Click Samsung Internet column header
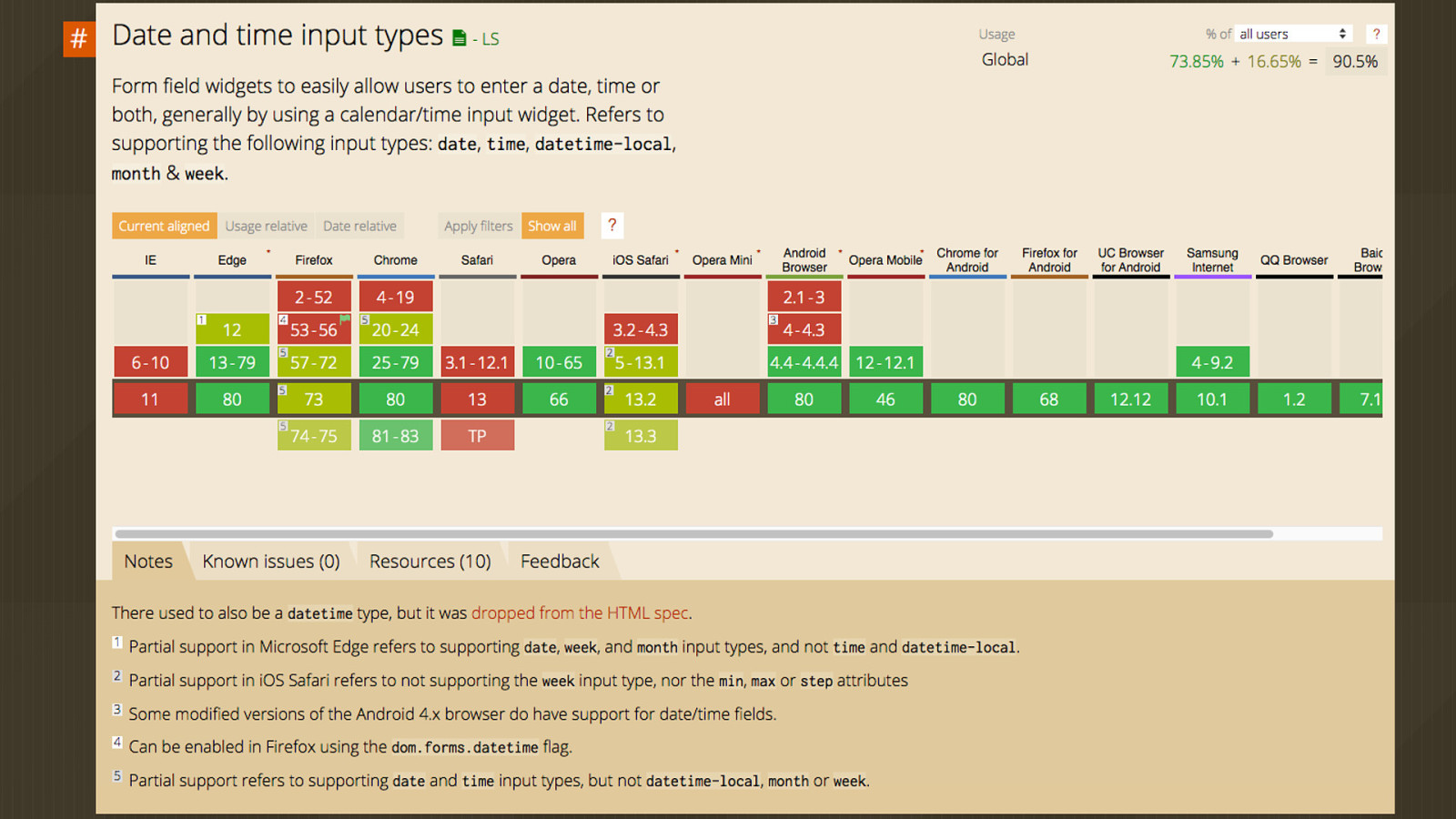The height and width of the screenshot is (819, 1456). coord(1212,260)
